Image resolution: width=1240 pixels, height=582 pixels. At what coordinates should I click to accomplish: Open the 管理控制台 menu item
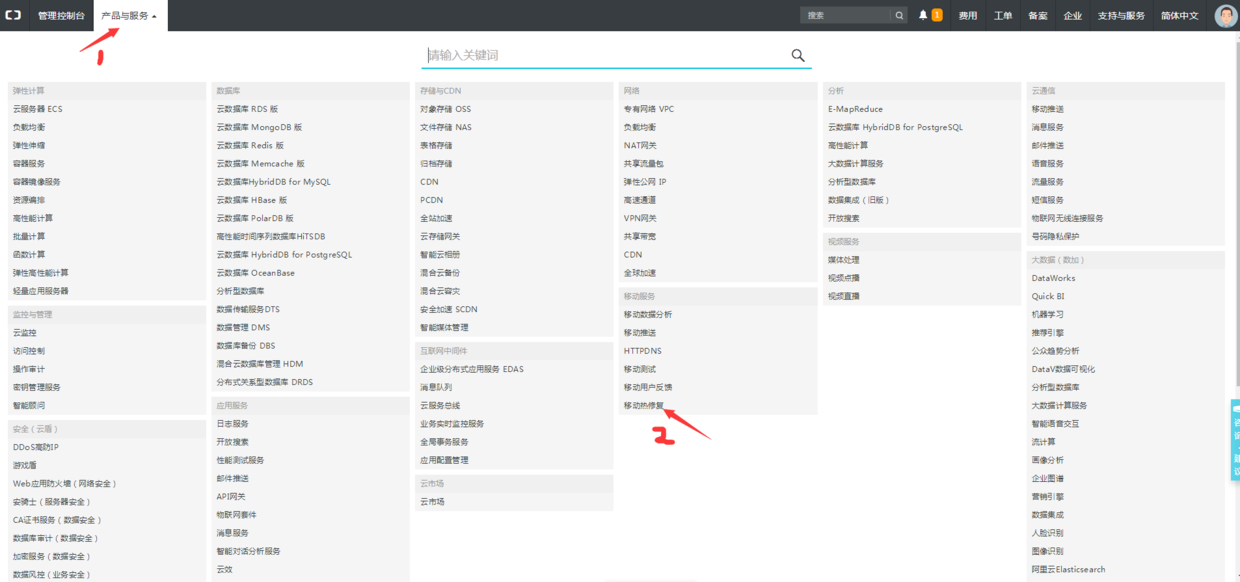click(61, 16)
